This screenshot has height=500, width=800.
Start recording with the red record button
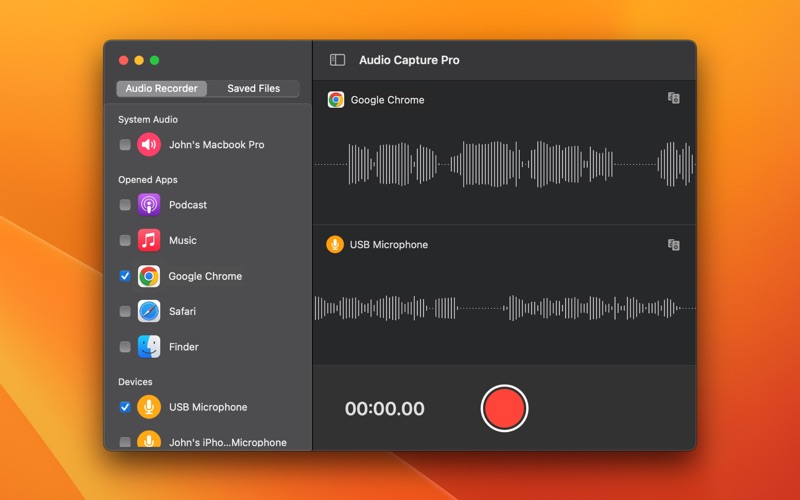tap(504, 408)
